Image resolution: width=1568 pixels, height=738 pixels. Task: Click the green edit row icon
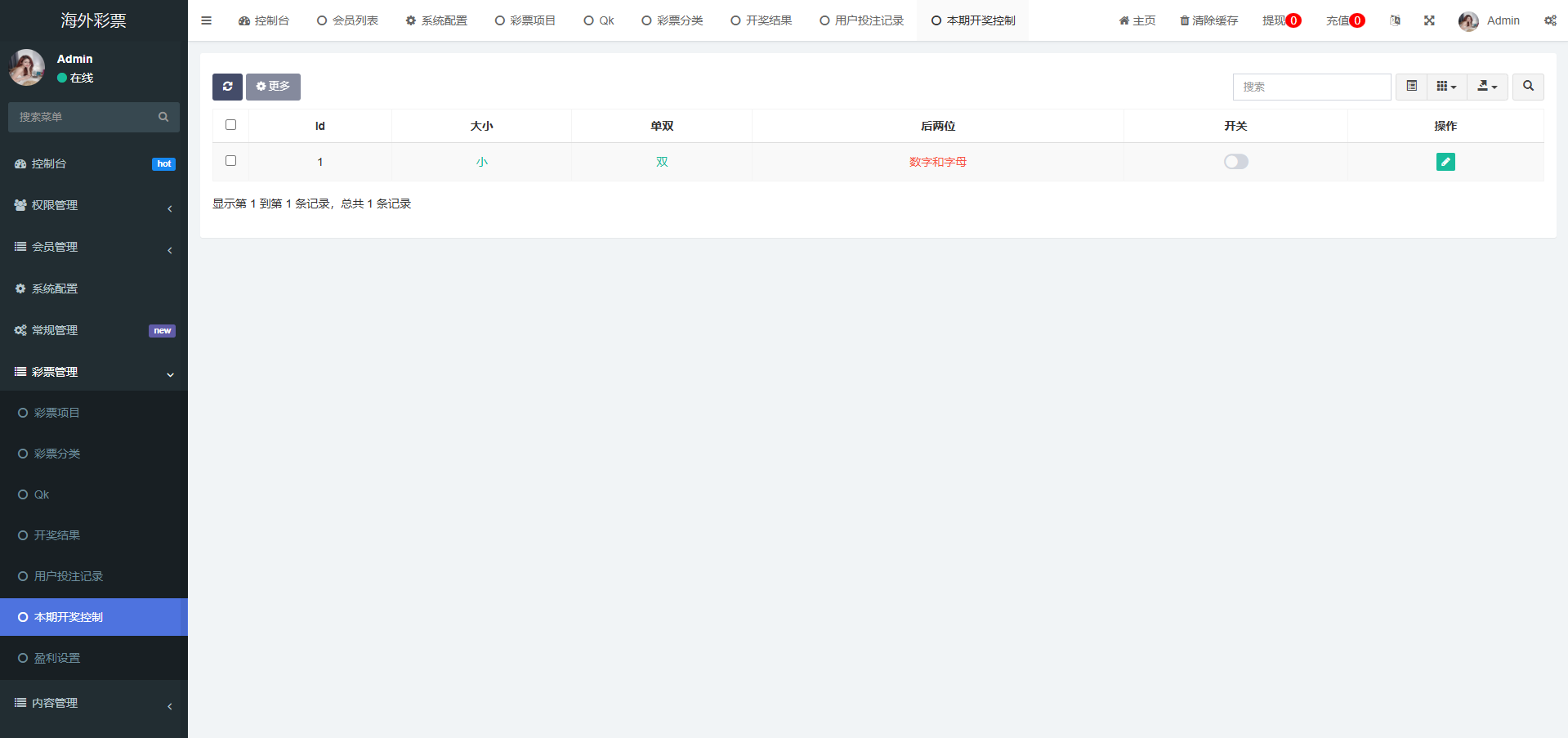point(1445,162)
